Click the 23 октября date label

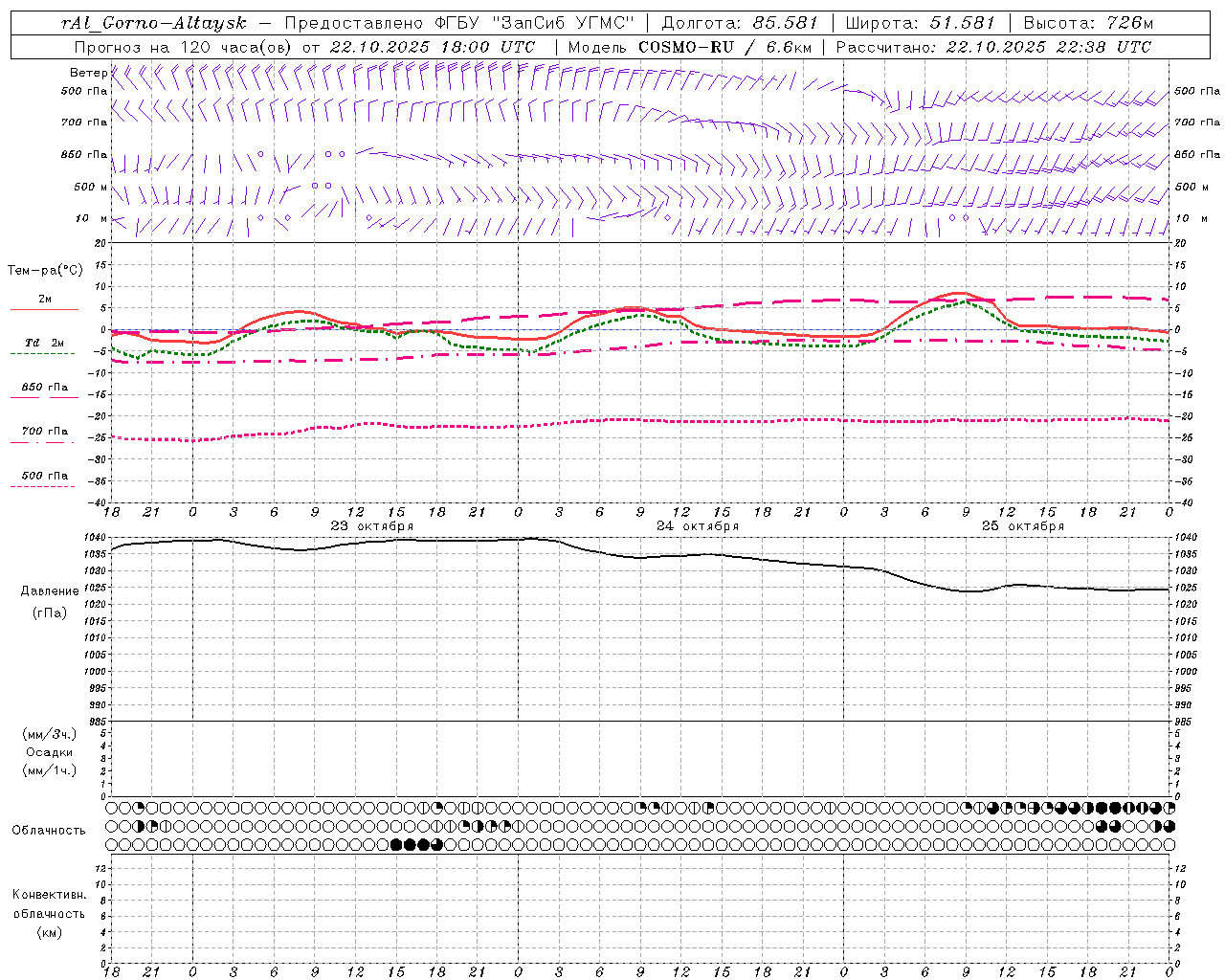pos(372,526)
